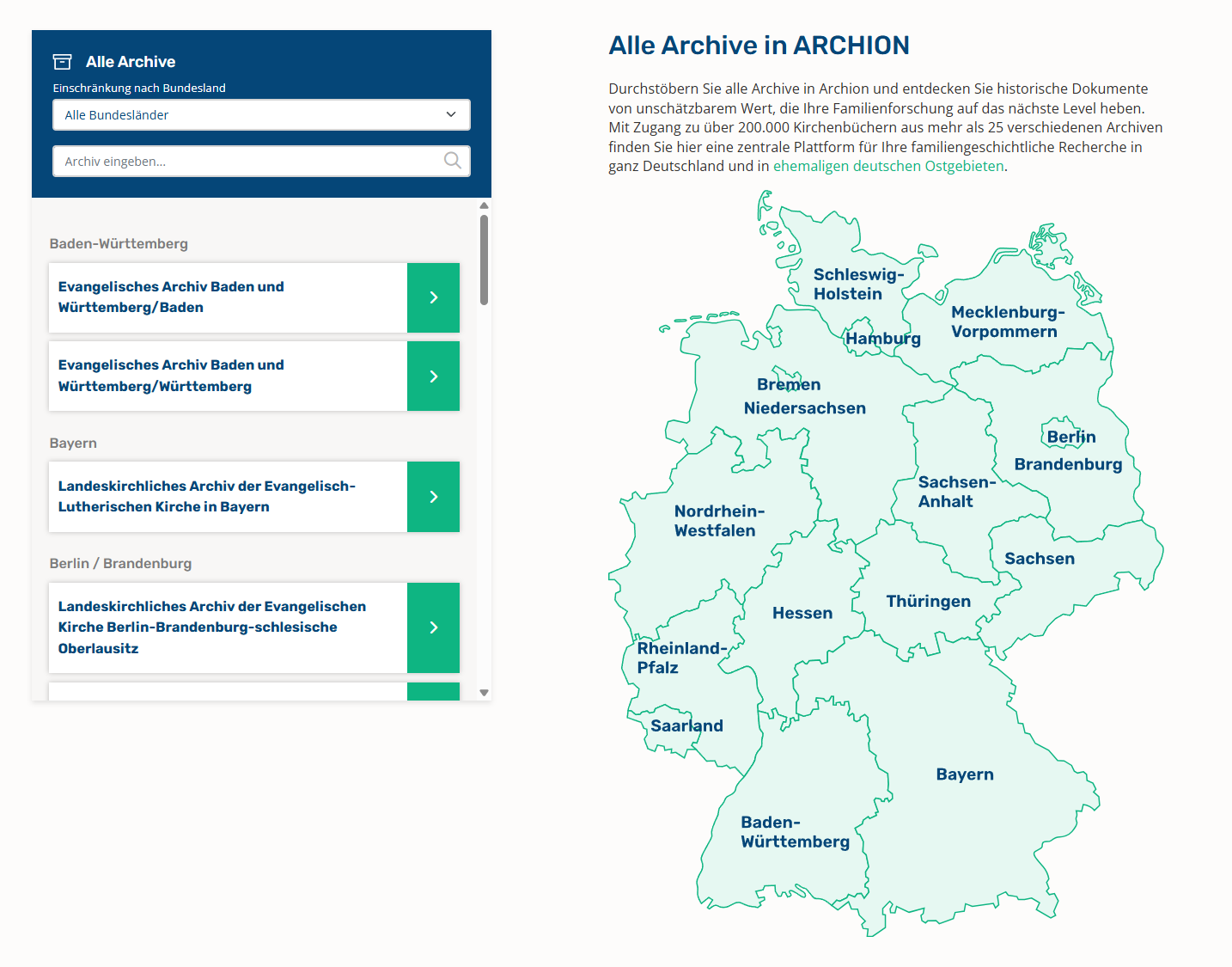Viewport: 1232px width, 967px height.
Task: Select Niedersachsen on the map
Action: (x=804, y=408)
